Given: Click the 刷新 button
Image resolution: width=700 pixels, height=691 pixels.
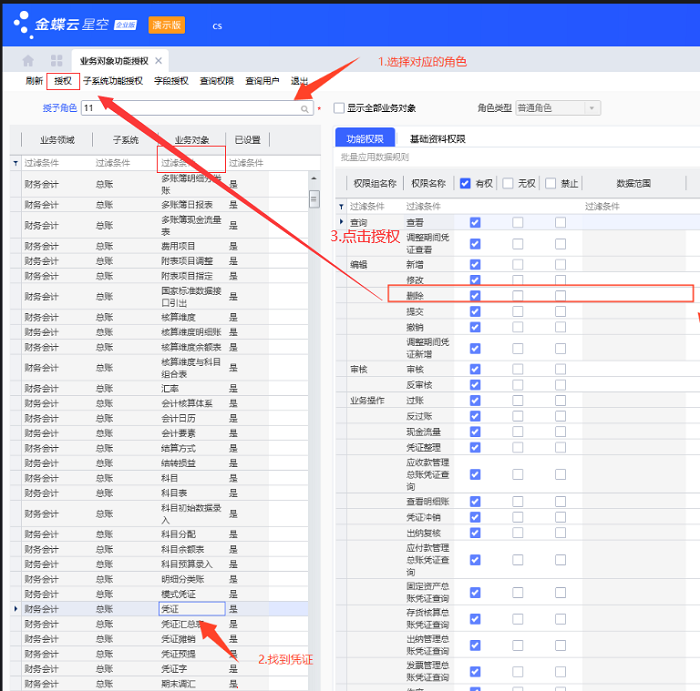Looking at the screenshot, I should tap(34, 81).
